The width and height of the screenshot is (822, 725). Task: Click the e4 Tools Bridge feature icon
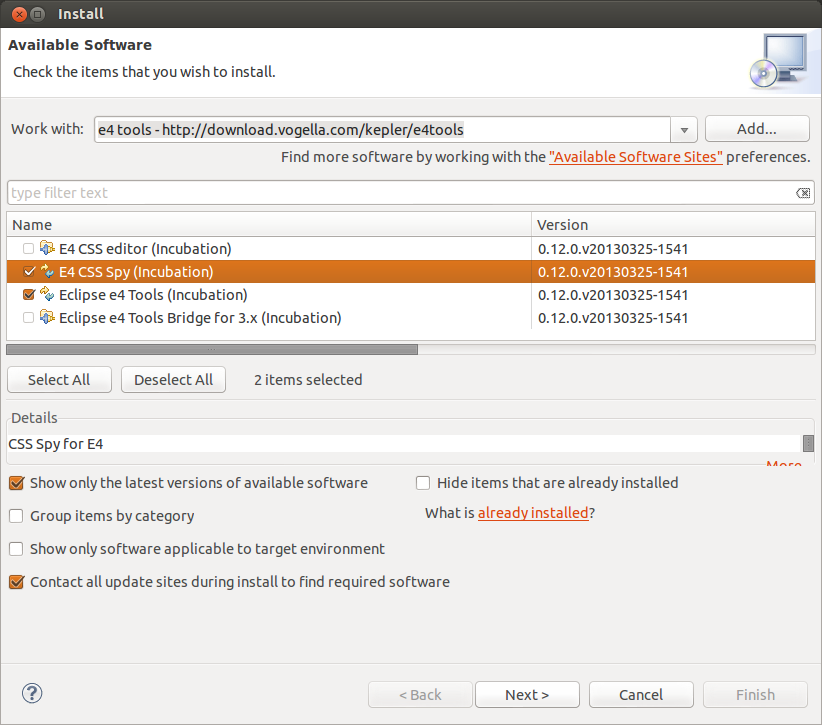[x=46, y=318]
